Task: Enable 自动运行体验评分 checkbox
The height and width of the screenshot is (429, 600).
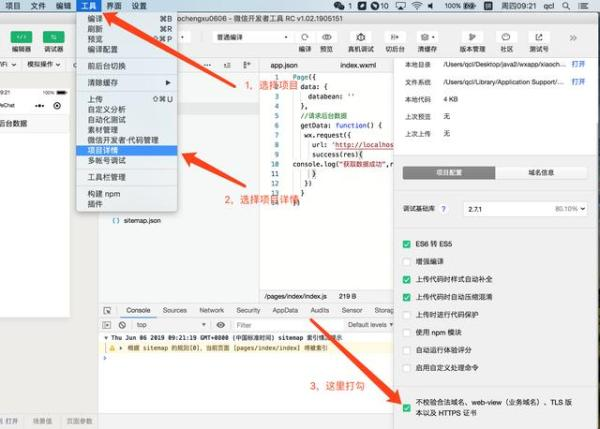Action: pyautogui.click(x=406, y=350)
